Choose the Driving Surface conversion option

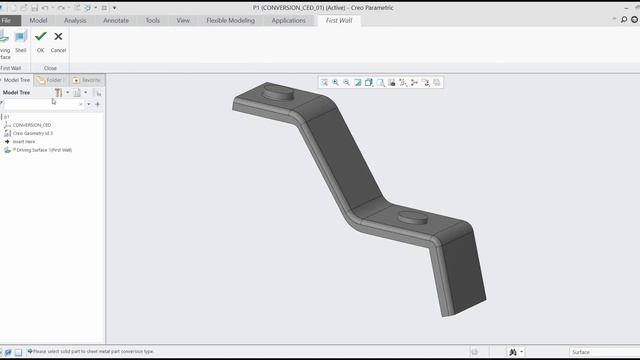pyautogui.click(x=5, y=45)
